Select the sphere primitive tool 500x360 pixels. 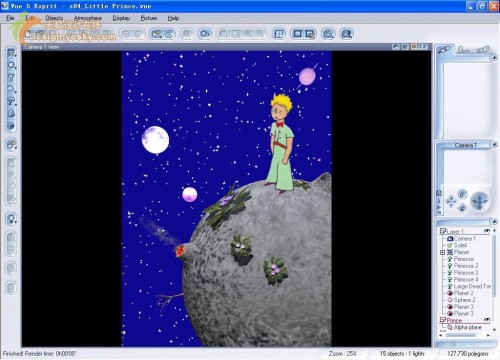[11, 65]
